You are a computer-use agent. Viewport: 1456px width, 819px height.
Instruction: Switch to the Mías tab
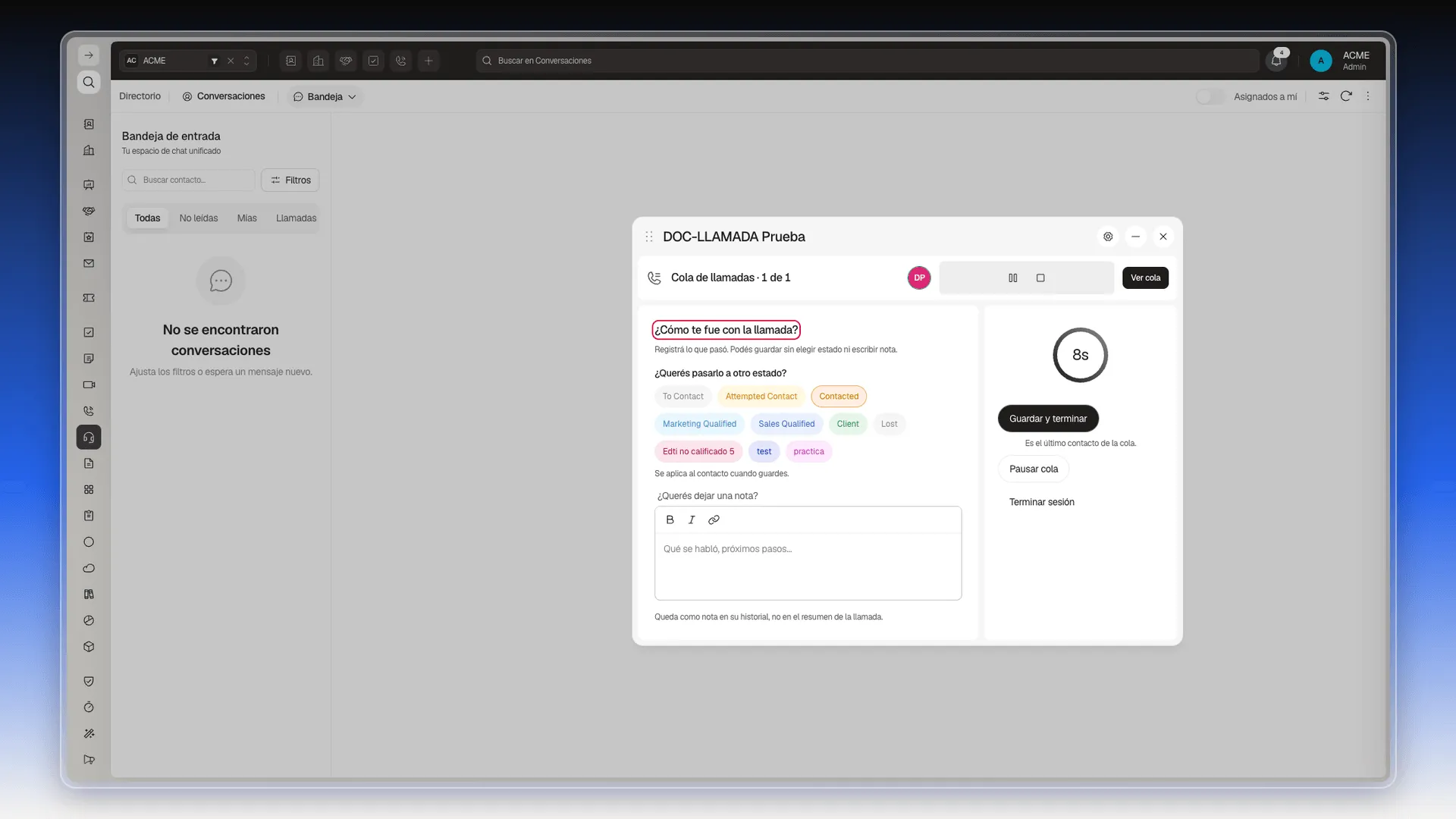tap(246, 218)
